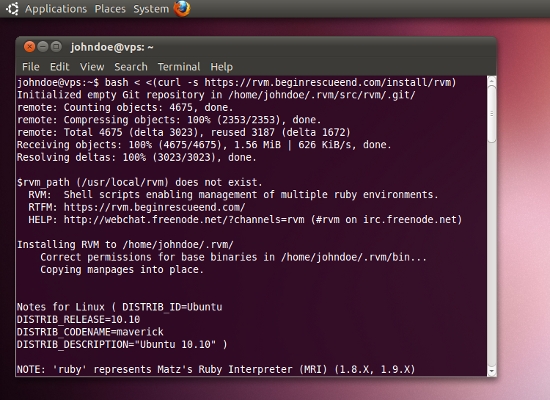This screenshot has width=550, height=400.
Task: Open the Terminal menu
Action: click(179, 67)
